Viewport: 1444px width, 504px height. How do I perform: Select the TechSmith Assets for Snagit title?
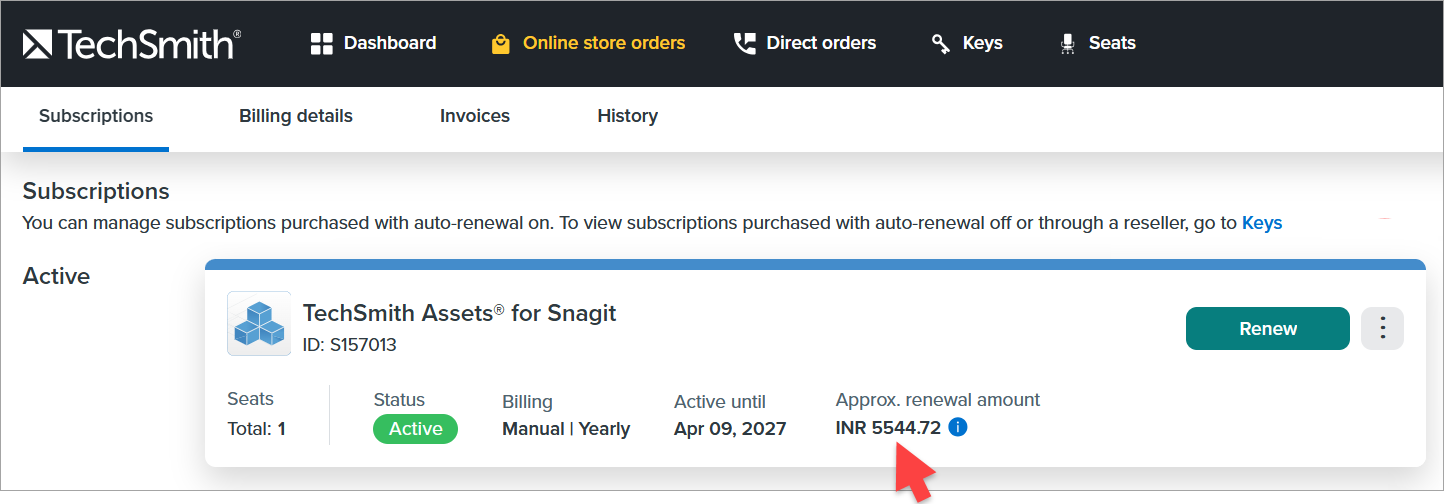coord(459,313)
